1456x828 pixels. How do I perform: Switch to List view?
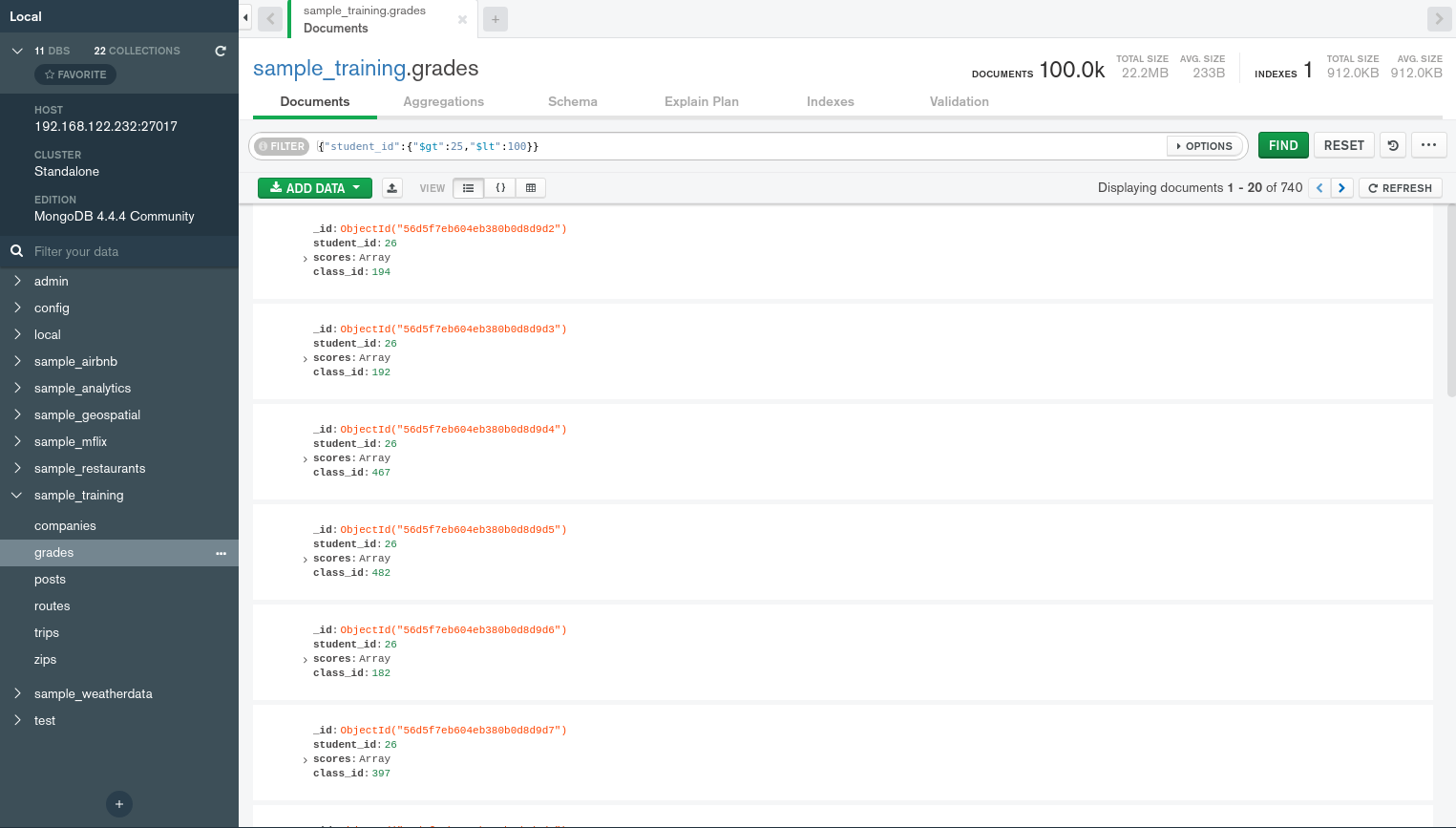tap(468, 188)
